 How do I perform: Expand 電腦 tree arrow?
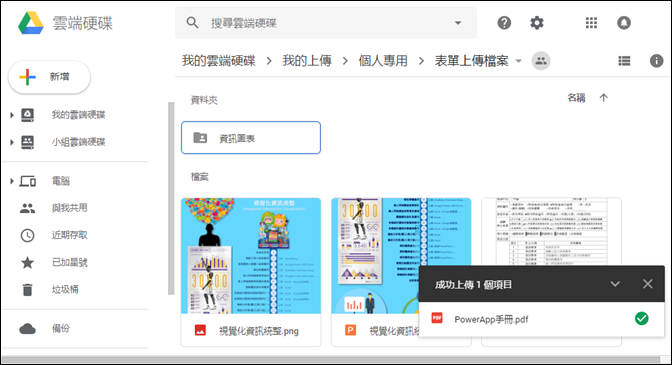[x=12, y=181]
